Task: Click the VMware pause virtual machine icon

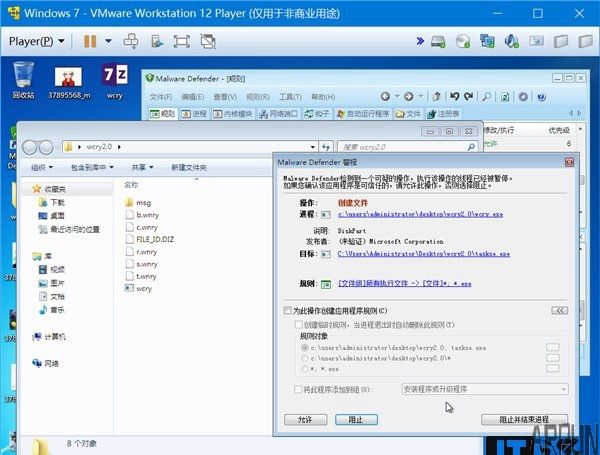Action: (90, 41)
